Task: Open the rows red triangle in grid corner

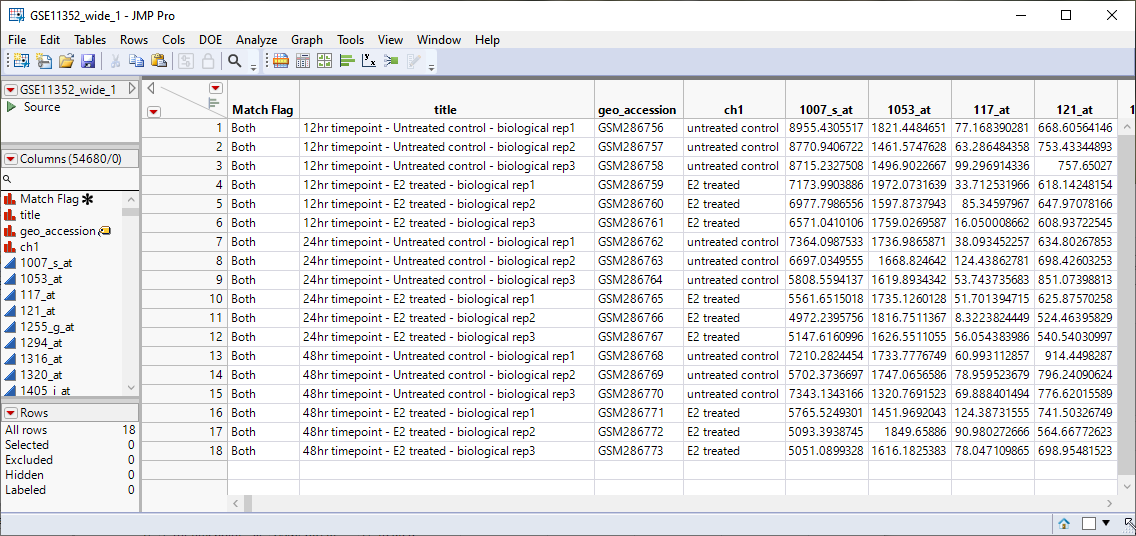Action: tap(154, 111)
